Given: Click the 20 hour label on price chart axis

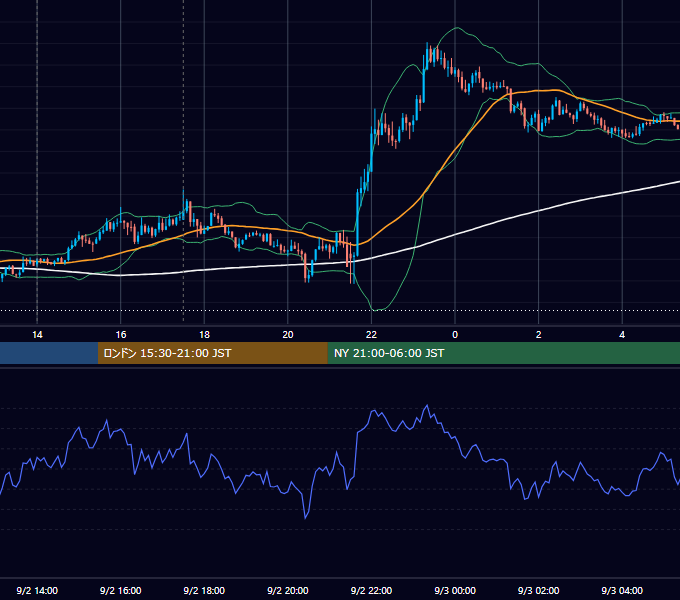Looking at the screenshot, I should (288, 335).
